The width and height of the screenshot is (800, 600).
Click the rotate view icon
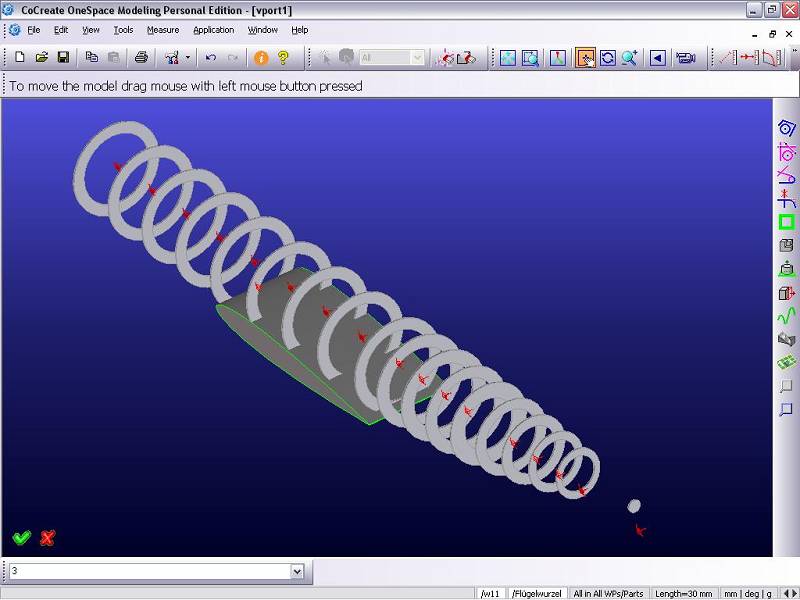tap(607, 58)
